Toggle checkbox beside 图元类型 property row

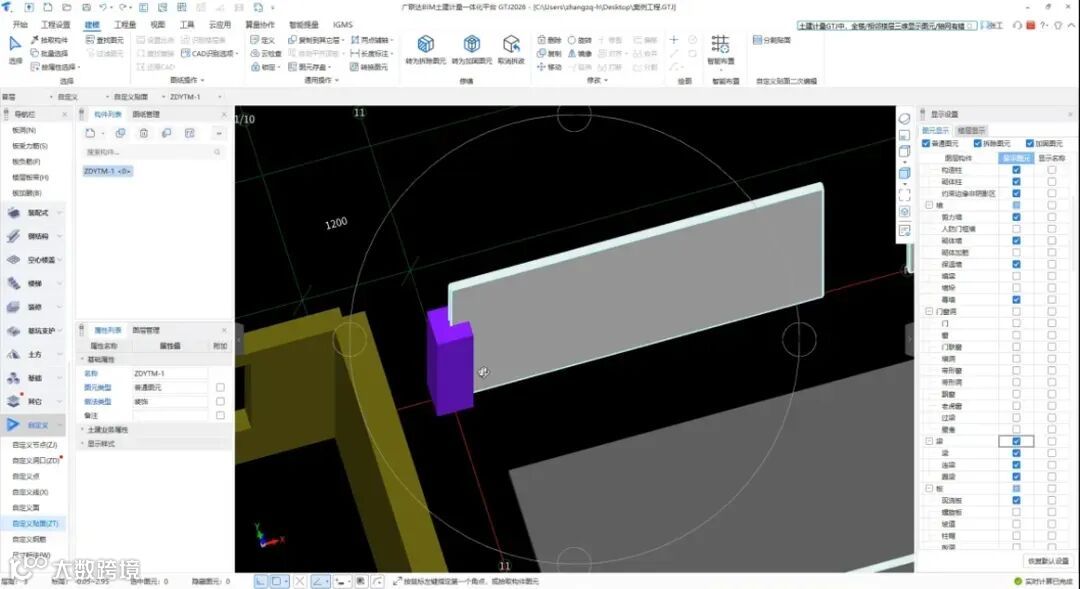[x=220, y=387]
